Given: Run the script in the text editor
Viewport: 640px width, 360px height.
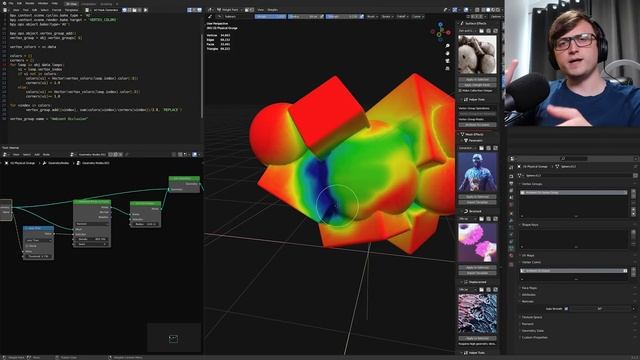Looking at the screenshot, I should [145, 10].
